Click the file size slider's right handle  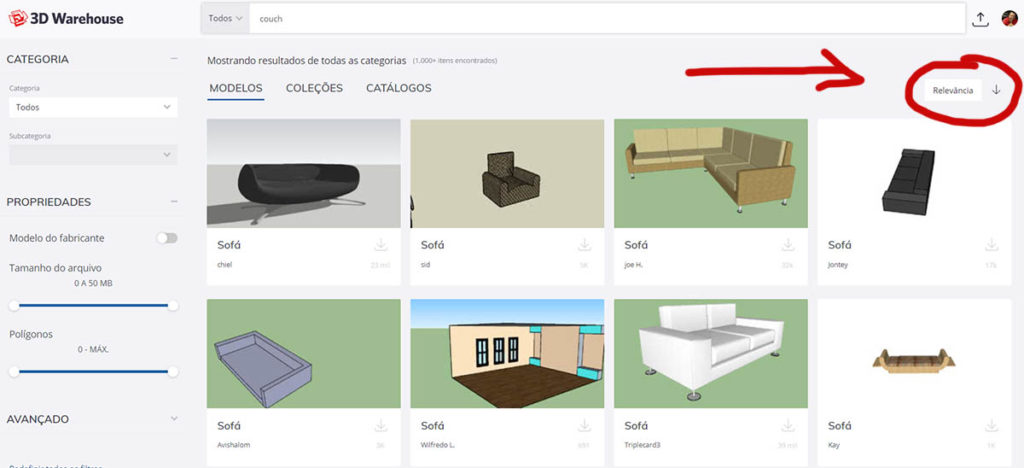pos(173,305)
